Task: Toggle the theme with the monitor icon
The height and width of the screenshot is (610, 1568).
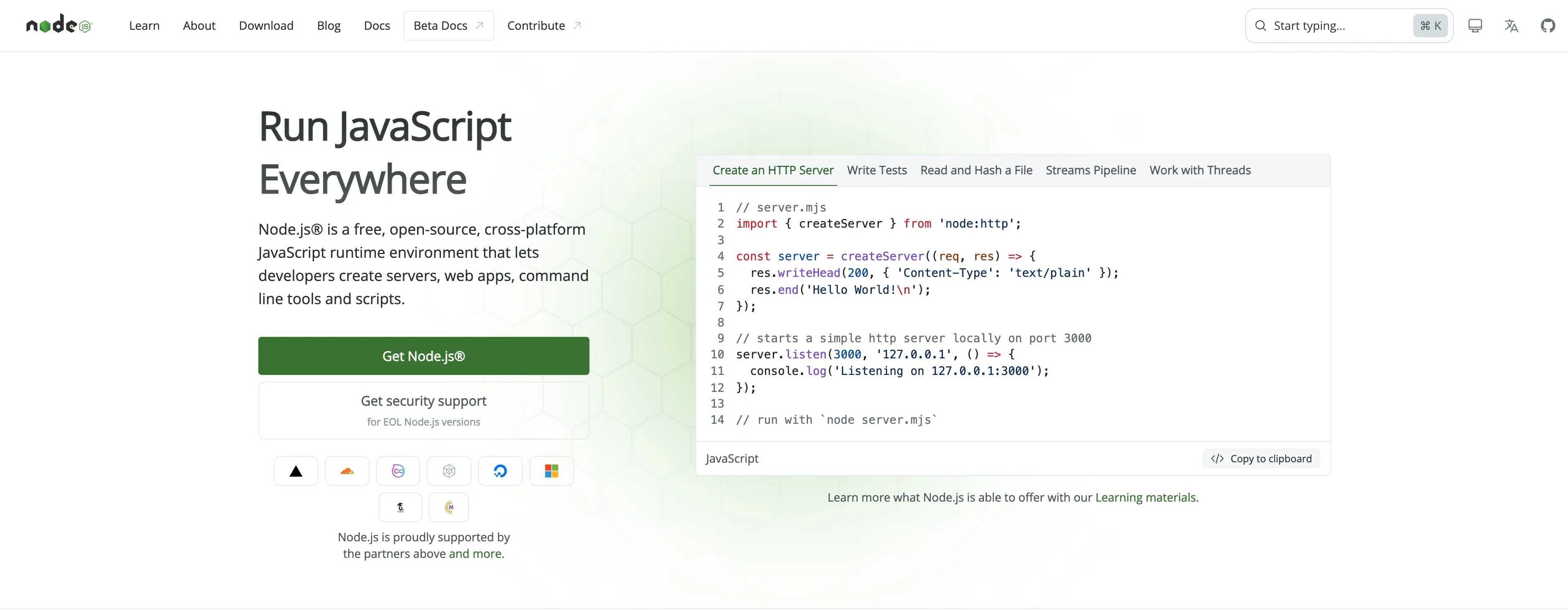Action: pyautogui.click(x=1475, y=26)
